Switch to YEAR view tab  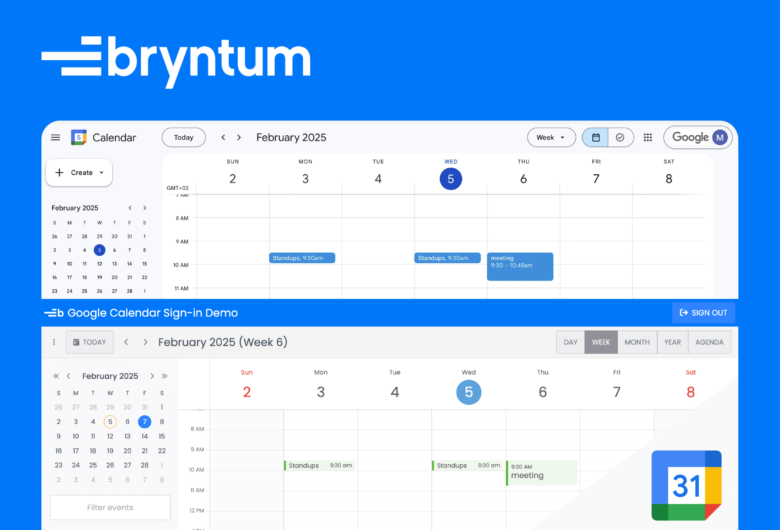coord(673,342)
